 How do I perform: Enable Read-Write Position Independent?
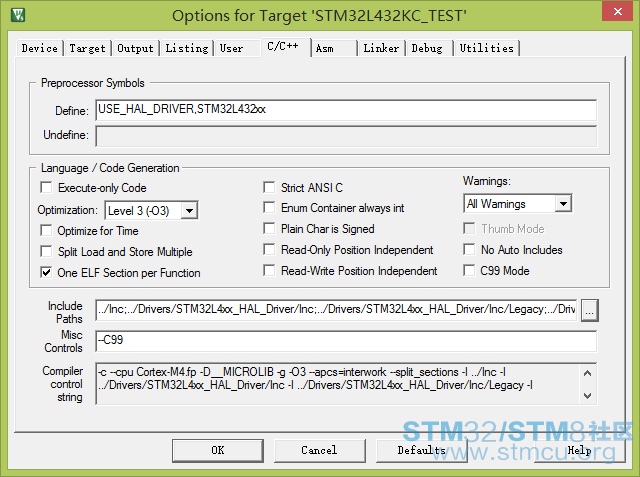coord(269,271)
